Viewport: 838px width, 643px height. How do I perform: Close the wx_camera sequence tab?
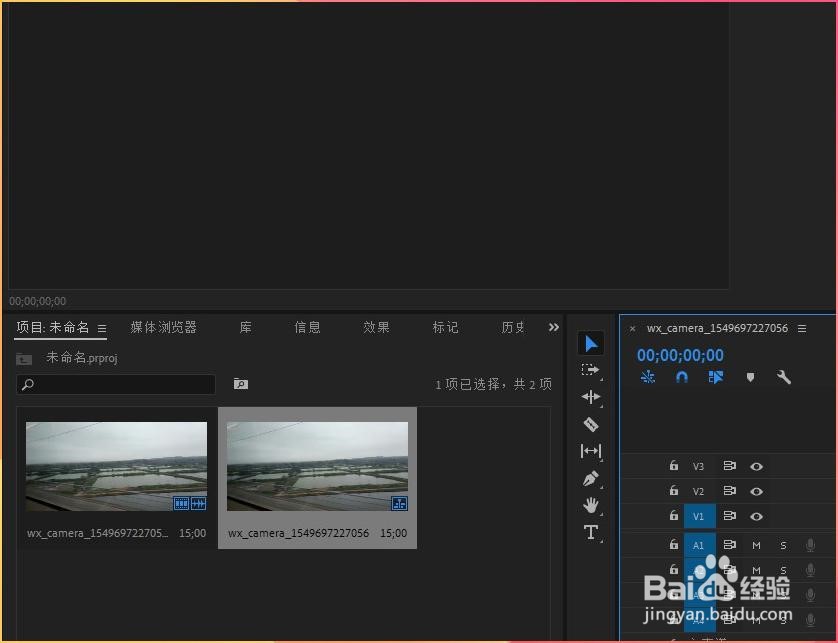pyautogui.click(x=632, y=329)
